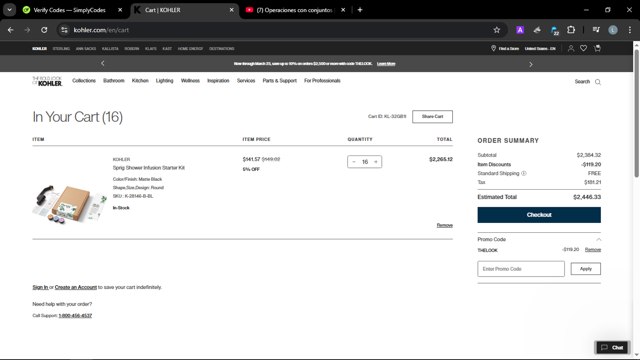Close the Verify Codes — SimplyCodes tab
640x360 pixels.
point(120,10)
